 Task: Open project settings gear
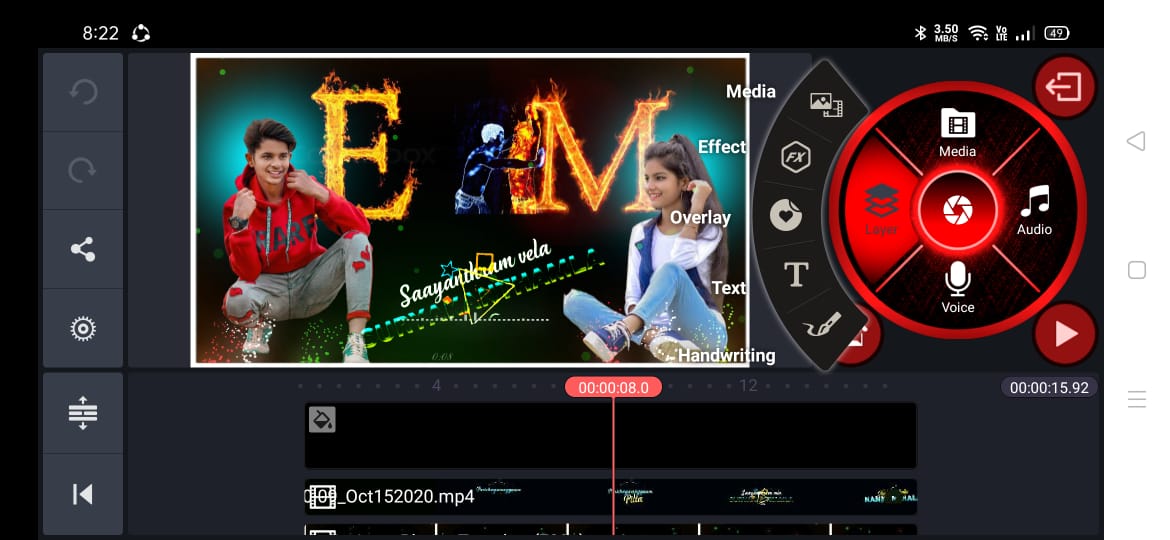pyautogui.click(x=83, y=328)
